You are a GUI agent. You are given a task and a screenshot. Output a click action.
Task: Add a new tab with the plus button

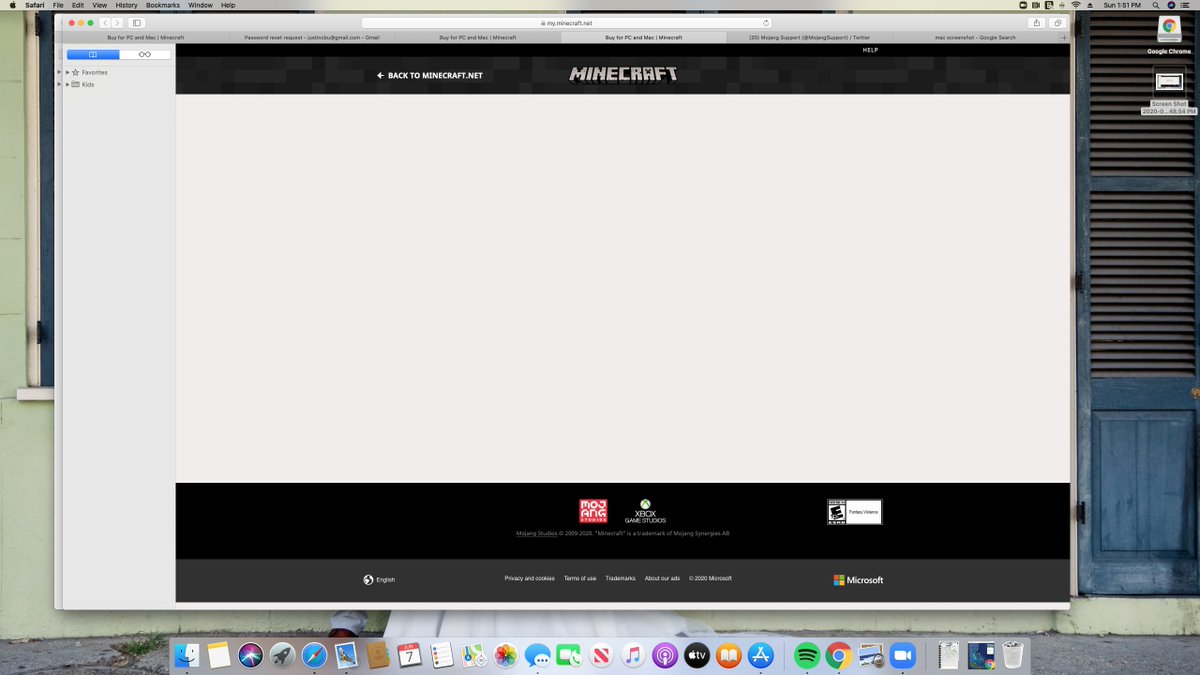click(x=1064, y=37)
